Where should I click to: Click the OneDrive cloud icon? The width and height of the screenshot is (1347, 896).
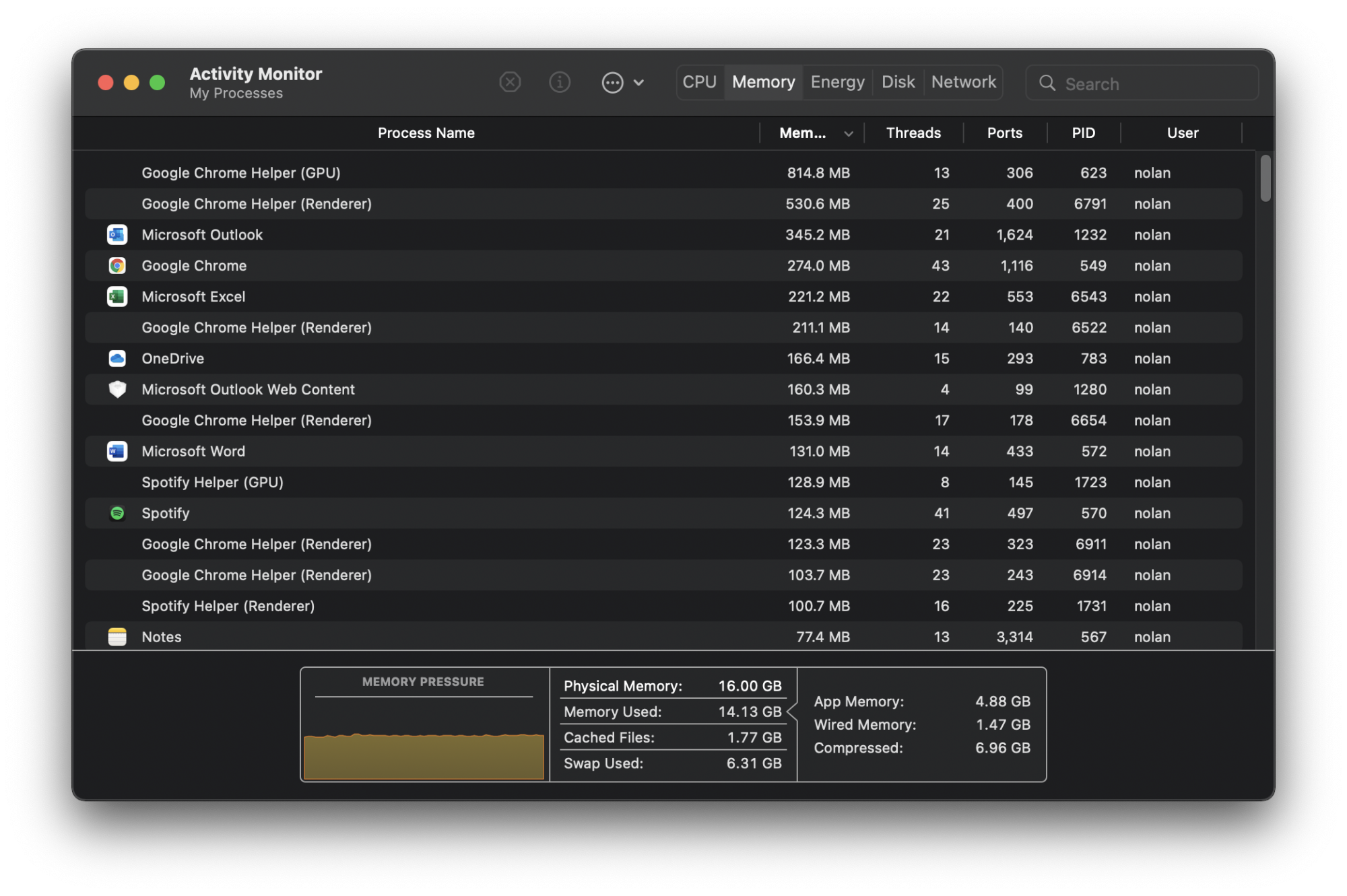pyautogui.click(x=117, y=358)
